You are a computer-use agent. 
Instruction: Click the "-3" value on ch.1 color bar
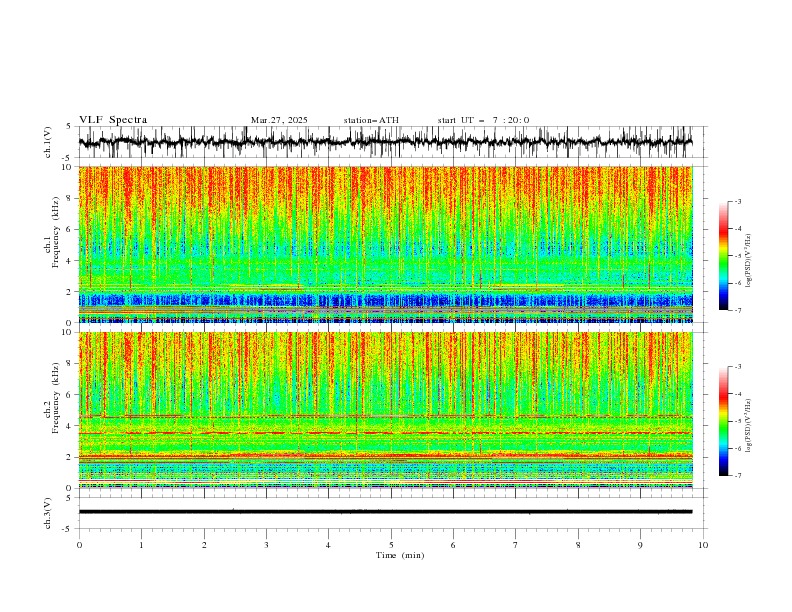point(738,201)
